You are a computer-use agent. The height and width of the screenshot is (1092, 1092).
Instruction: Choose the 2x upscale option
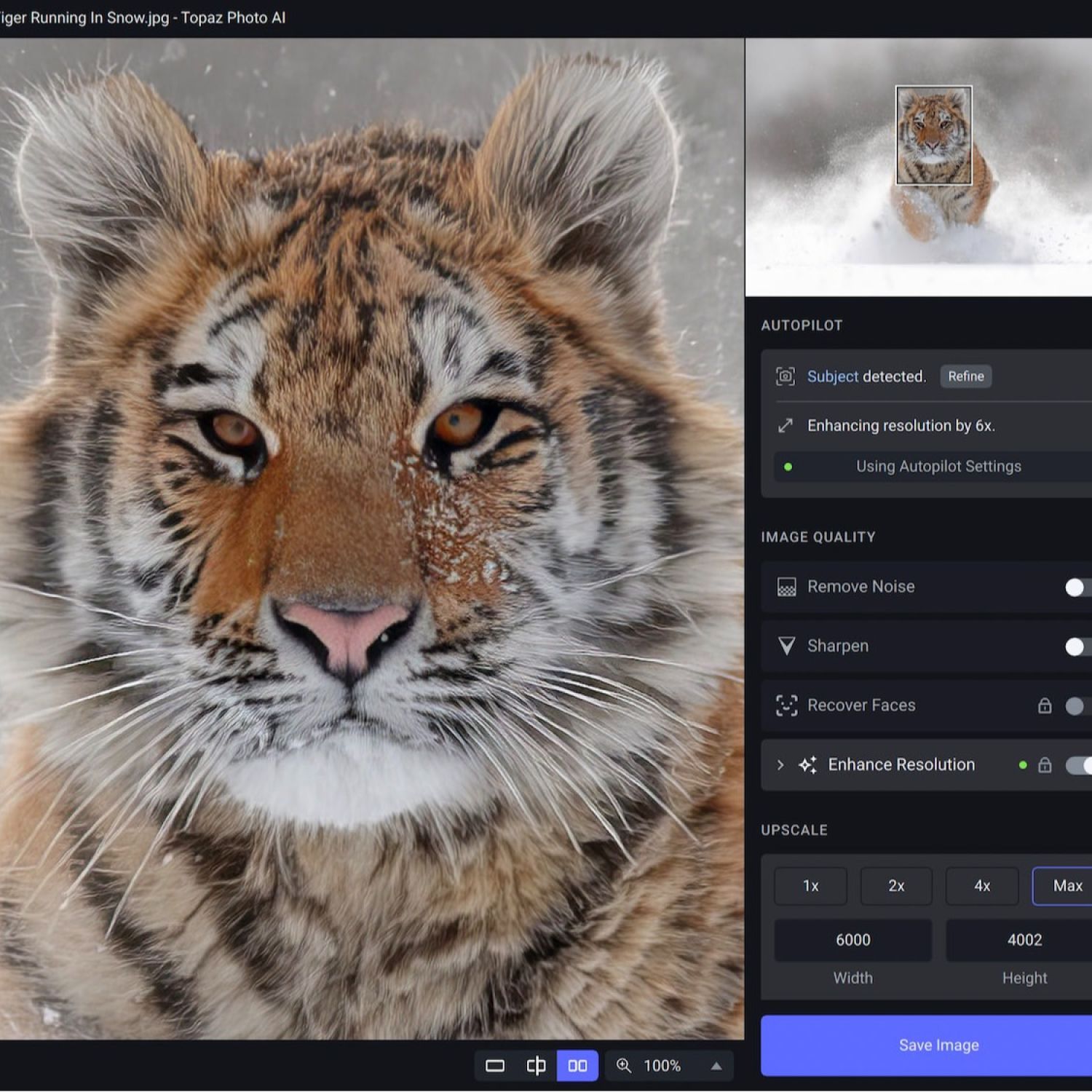[896, 886]
